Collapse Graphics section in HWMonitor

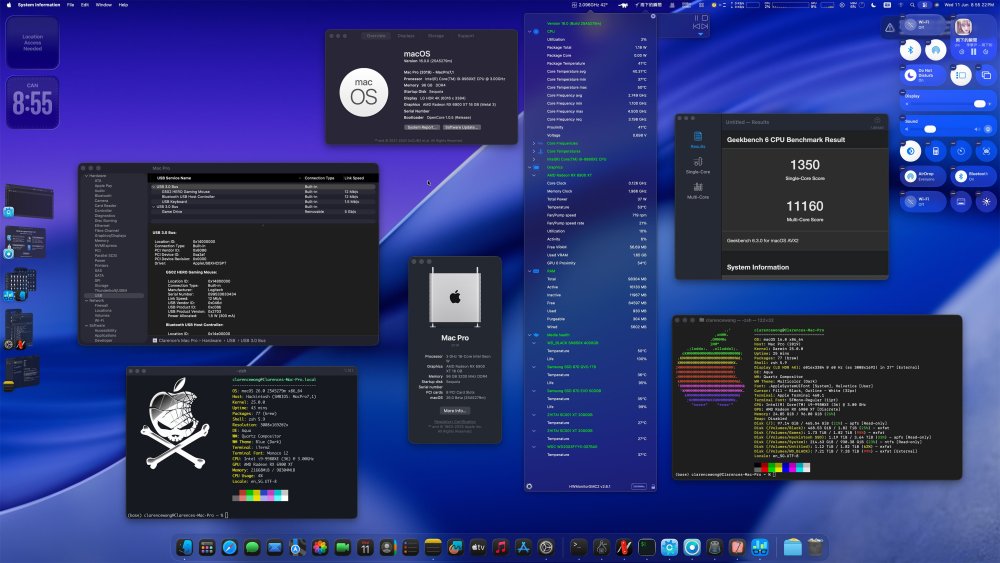(x=529, y=167)
